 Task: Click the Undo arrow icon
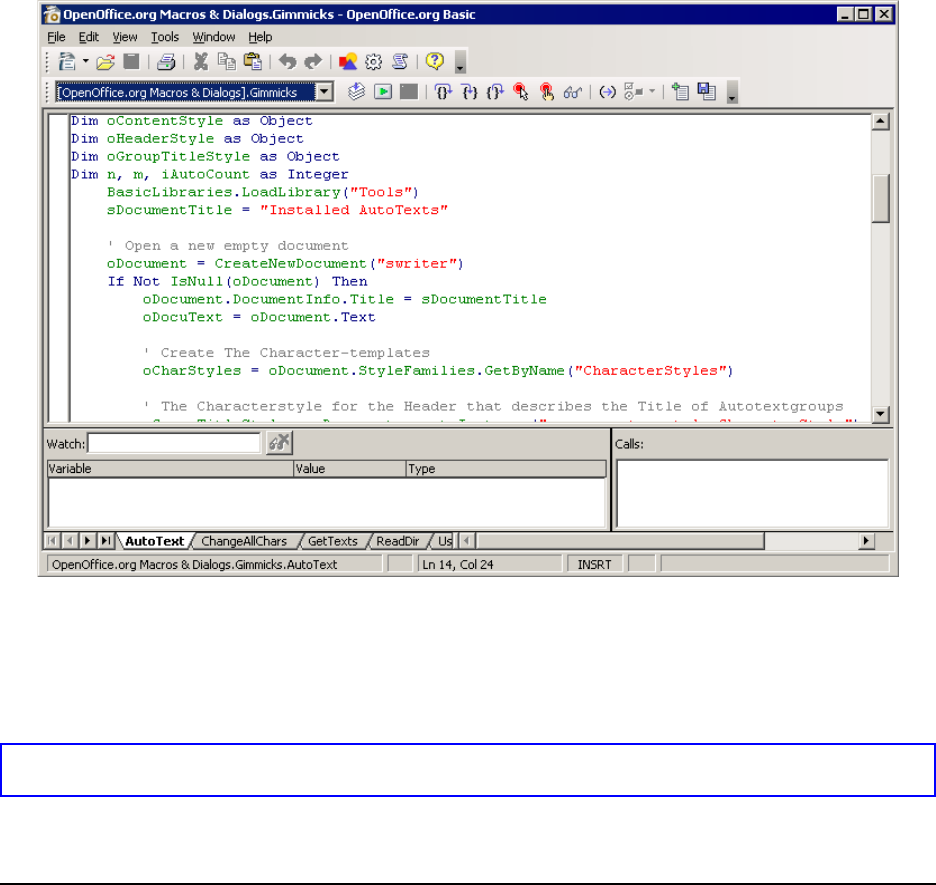click(288, 61)
